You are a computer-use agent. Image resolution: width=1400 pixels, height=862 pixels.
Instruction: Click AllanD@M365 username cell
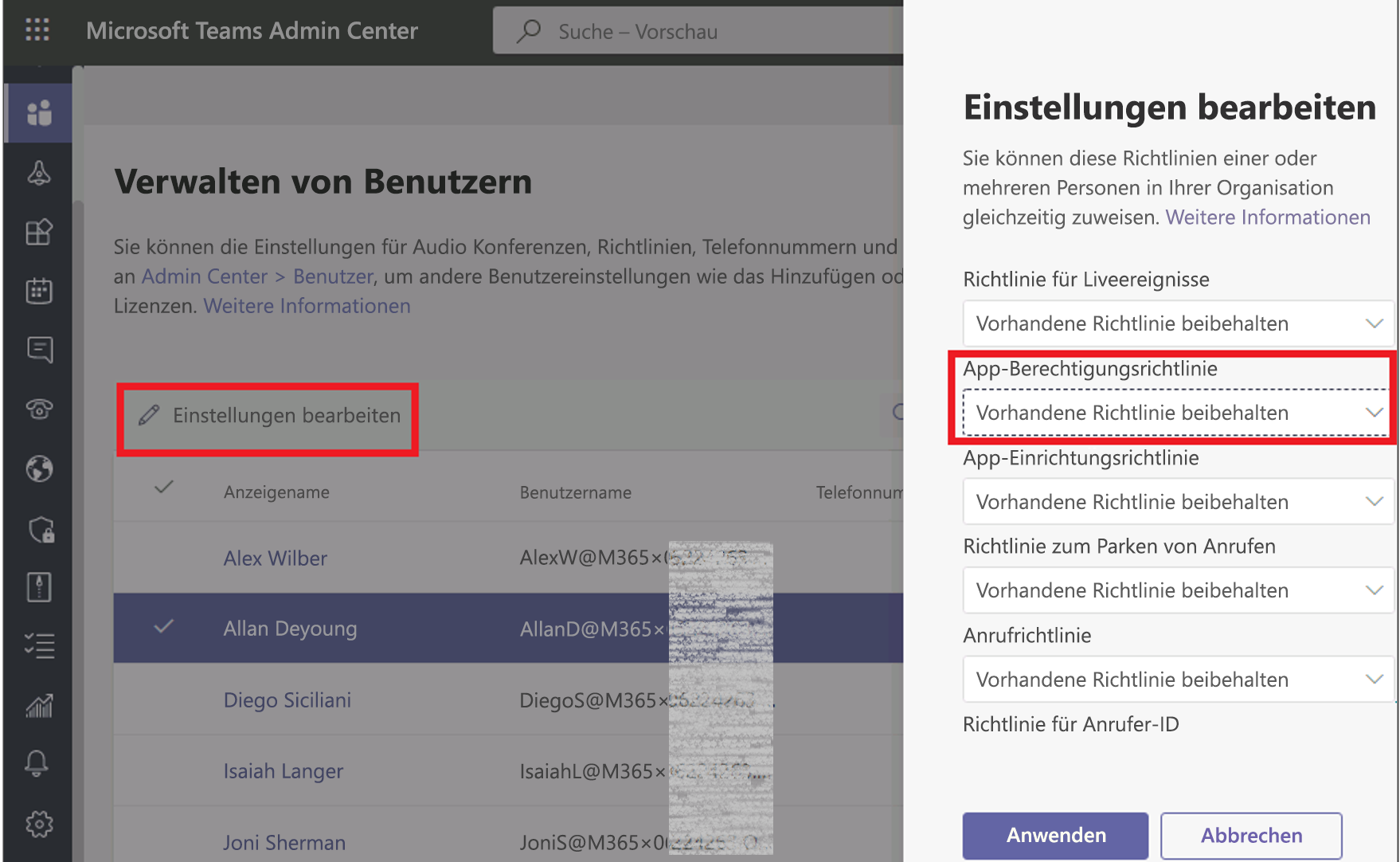click(x=592, y=629)
